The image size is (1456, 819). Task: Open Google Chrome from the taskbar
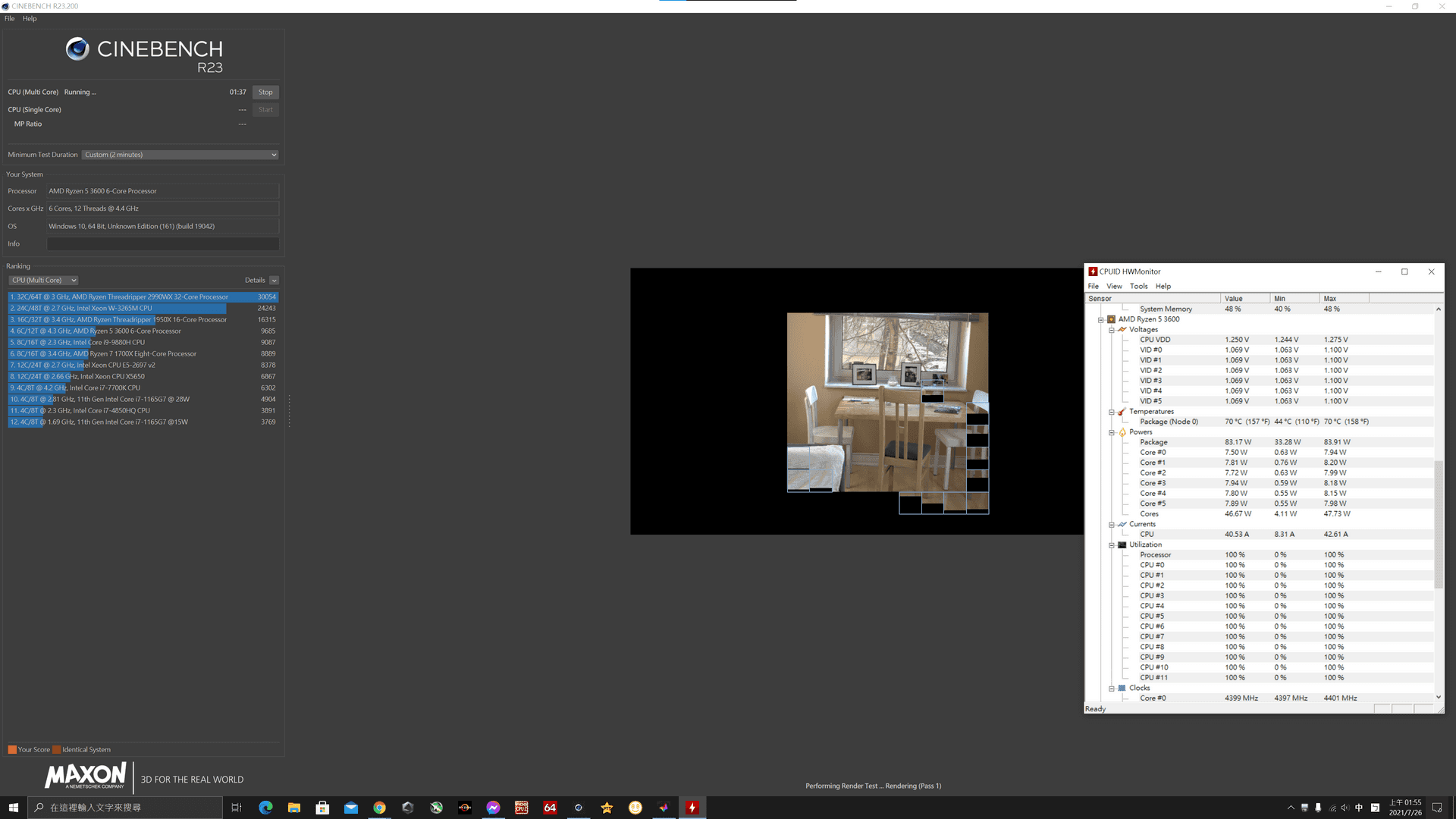pyautogui.click(x=379, y=808)
